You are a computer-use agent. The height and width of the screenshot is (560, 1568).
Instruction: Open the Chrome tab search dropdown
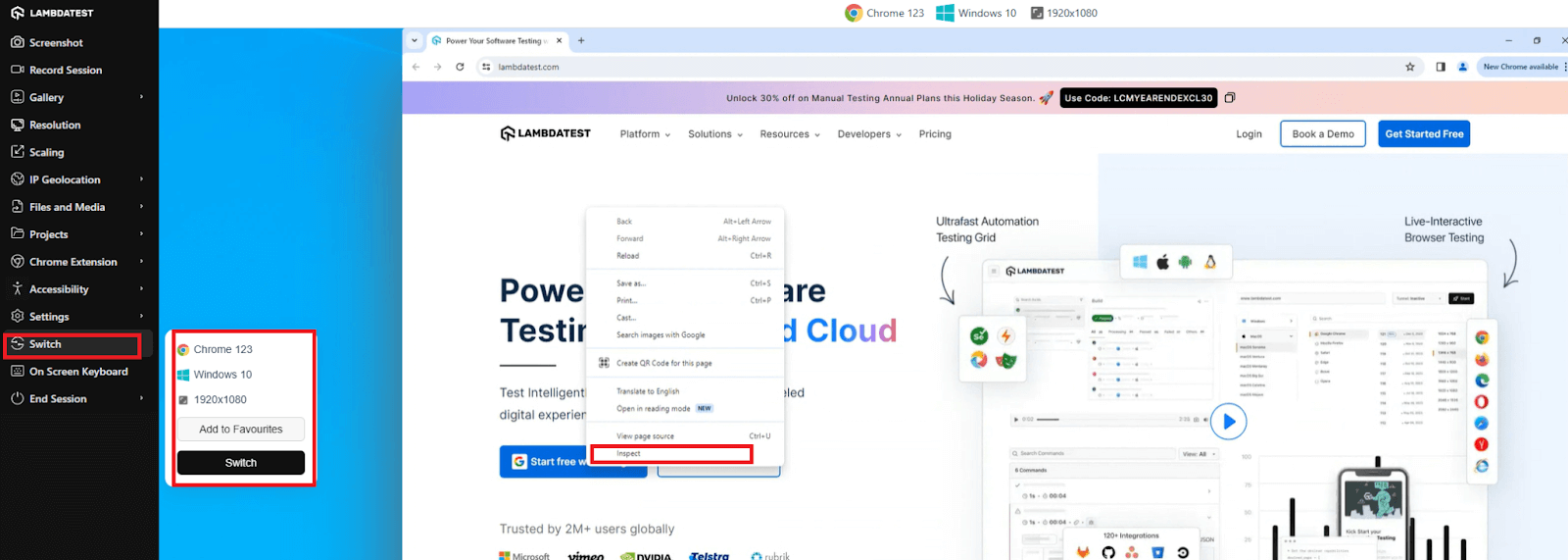pyautogui.click(x=415, y=41)
